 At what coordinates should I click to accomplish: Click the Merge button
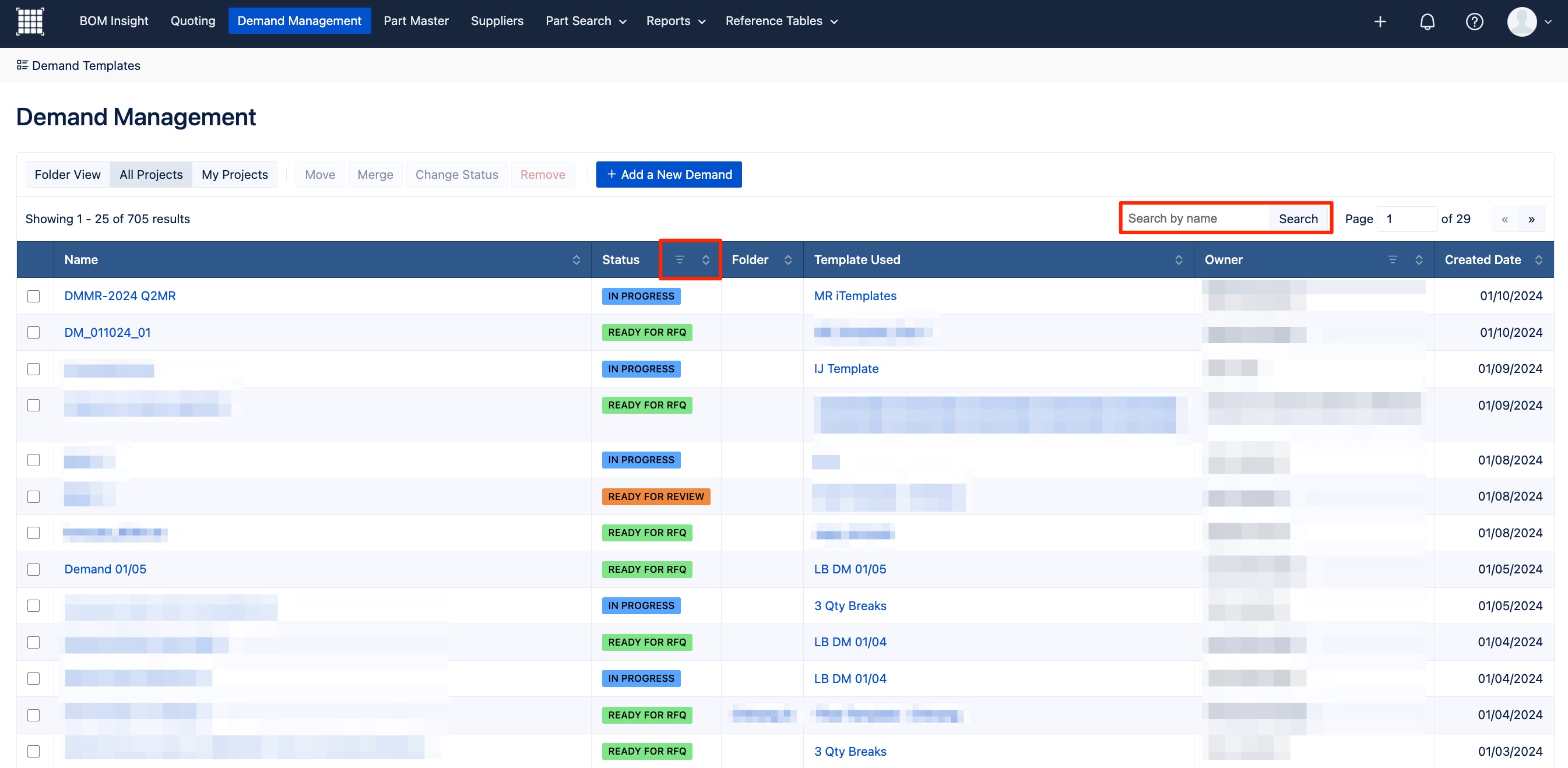coord(375,175)
